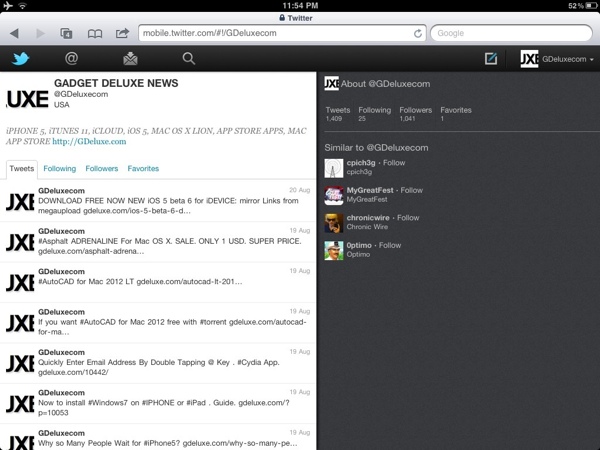Click the mobile.twitter.com address bar
Viewport: 600px width, 450px height.
coord(282,33)
